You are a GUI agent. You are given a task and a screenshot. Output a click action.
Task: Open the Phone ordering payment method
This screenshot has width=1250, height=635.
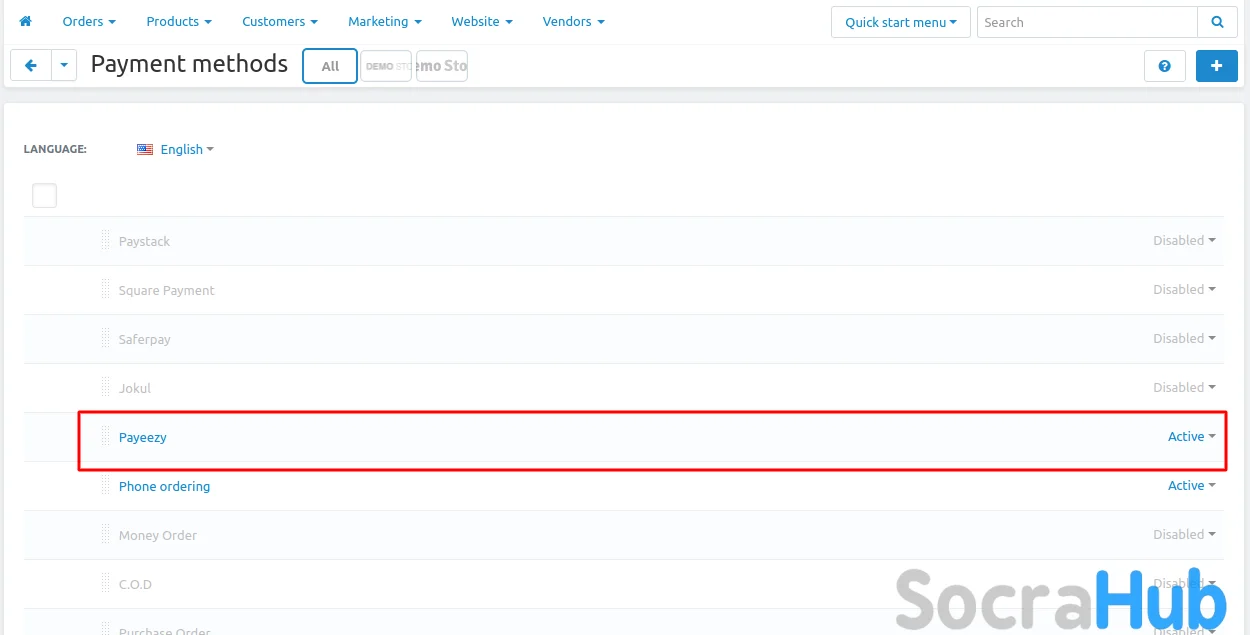164,486
